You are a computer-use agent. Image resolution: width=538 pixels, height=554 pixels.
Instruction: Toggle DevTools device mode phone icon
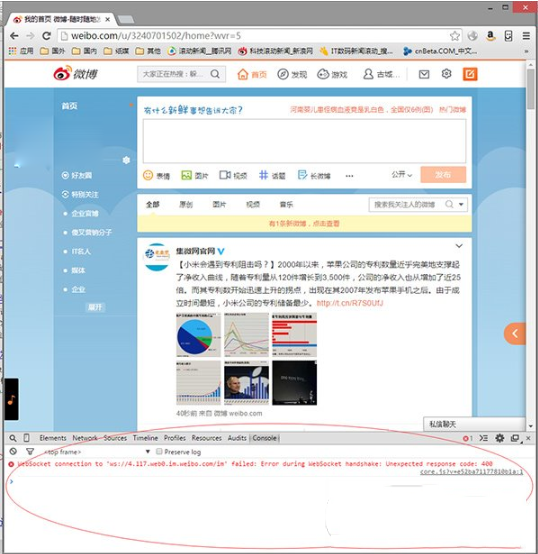26,438
